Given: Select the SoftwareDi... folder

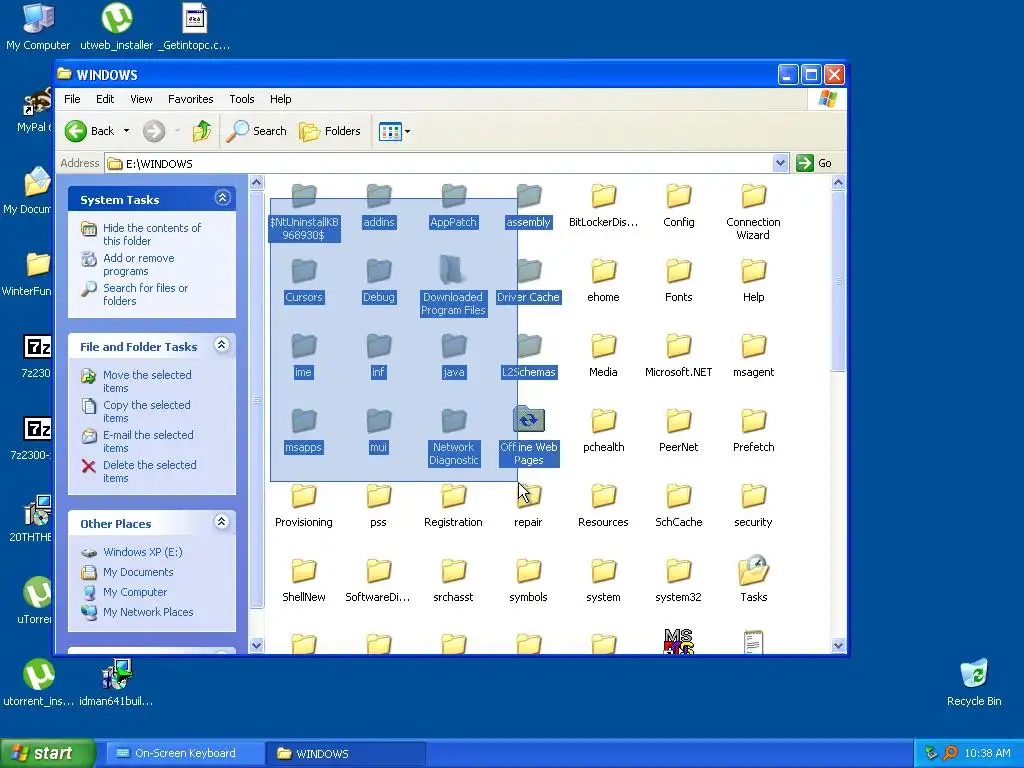Looking at the screenshot, I should pos(378,581).
